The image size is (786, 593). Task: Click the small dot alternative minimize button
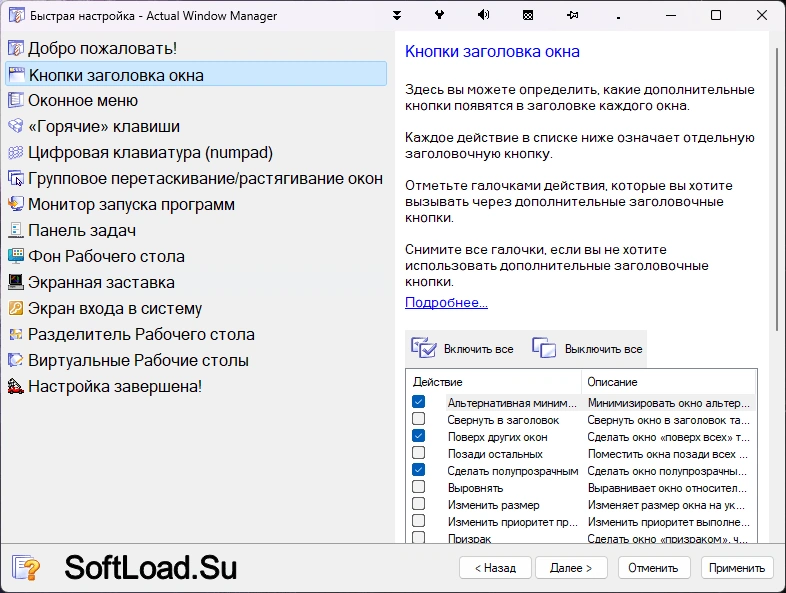pyautogui.click(x=618, y=18)
